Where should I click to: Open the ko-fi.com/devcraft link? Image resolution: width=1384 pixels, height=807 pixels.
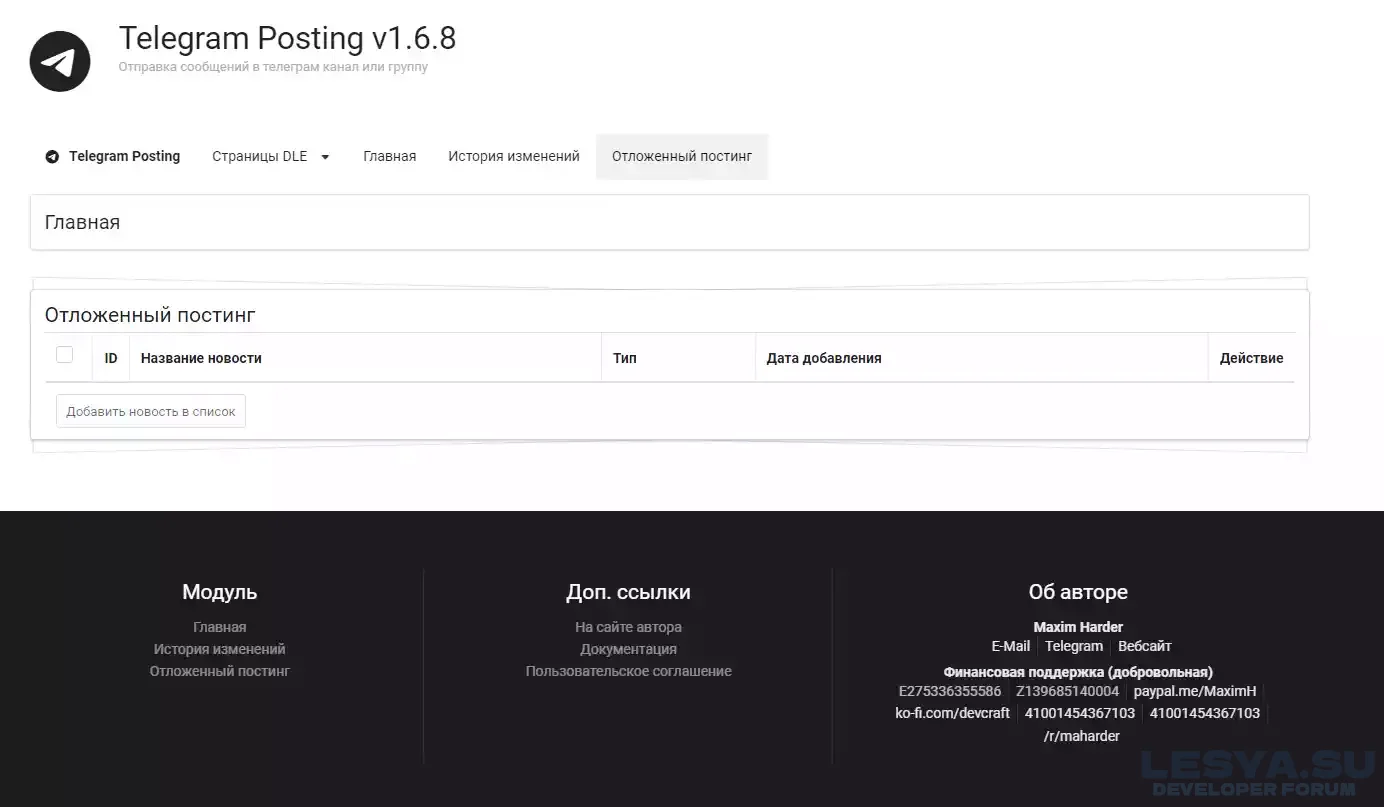click(952, 713)
